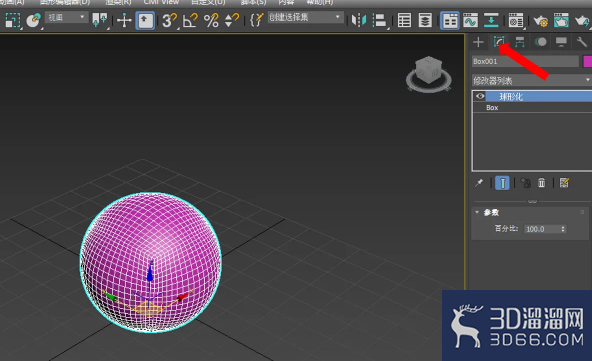Image resolution: width=592 pixels, height=361 pixels.
Task: Switch to the Display panel tab
Action: [x=561, y=42]
